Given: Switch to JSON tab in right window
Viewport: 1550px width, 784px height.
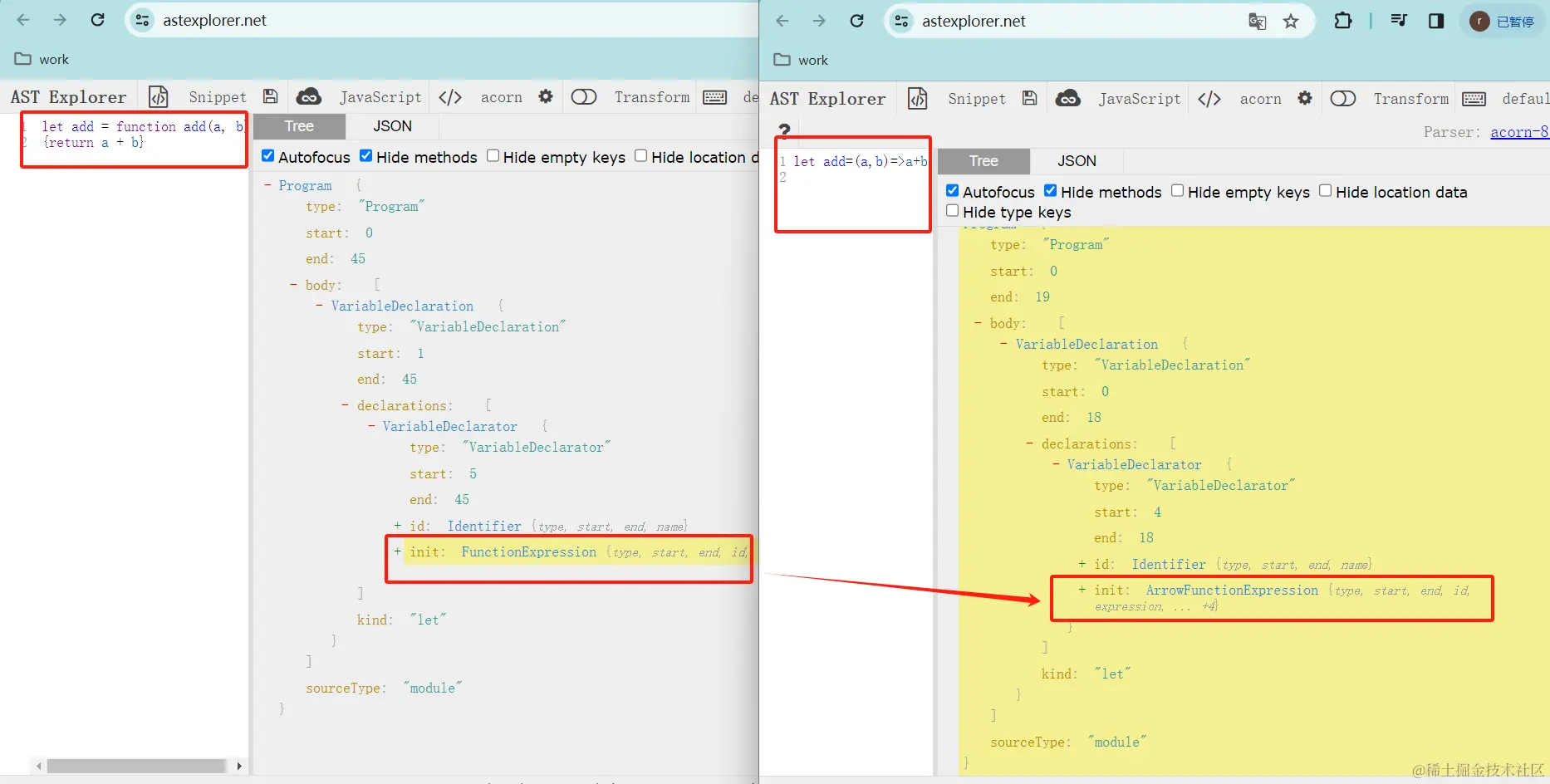Looking at the screenshot, I should point(1077,161).
